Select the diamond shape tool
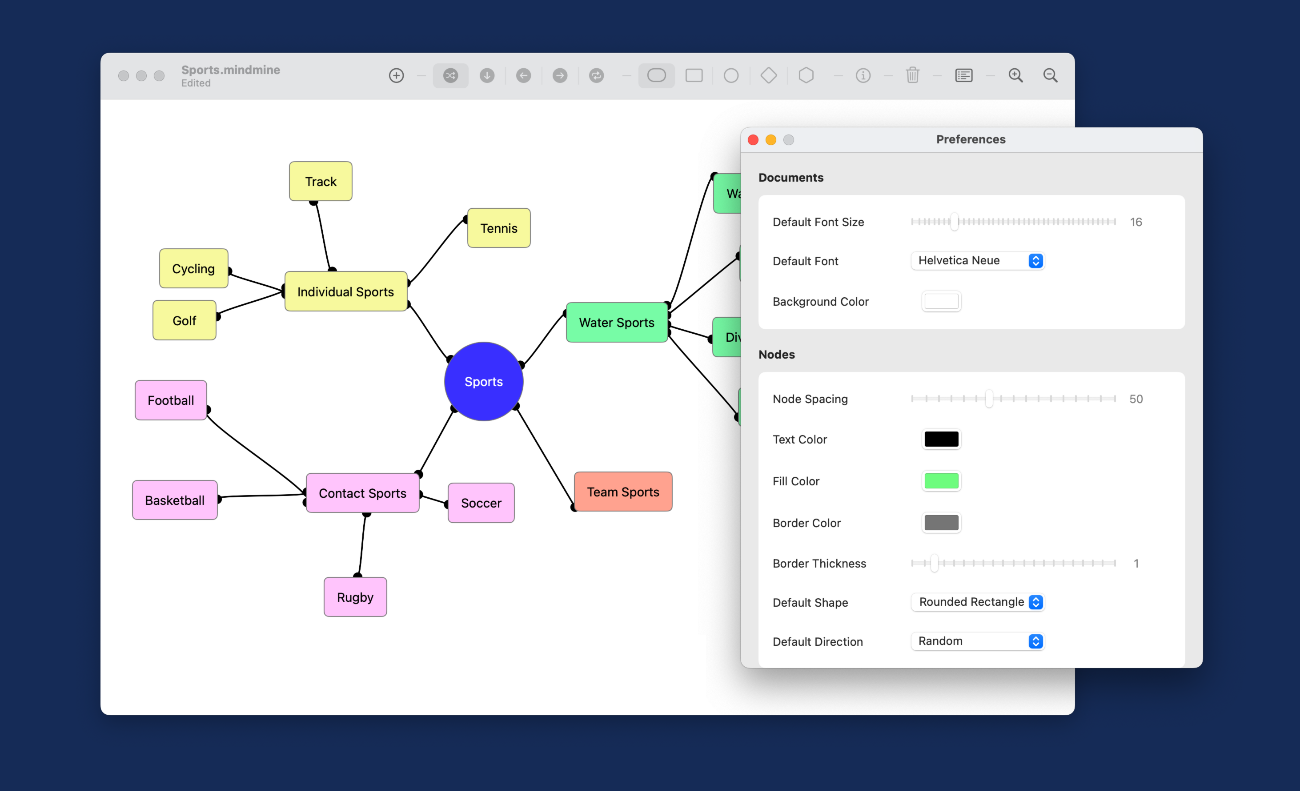This screenshot has width=1300, height=791. tap(768, 76)
